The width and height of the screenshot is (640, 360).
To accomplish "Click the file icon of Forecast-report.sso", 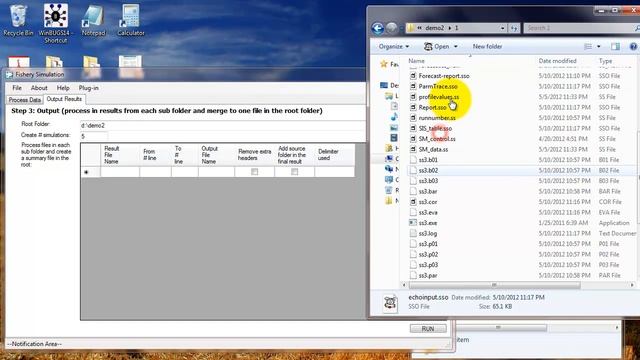I will click(413, 76).
